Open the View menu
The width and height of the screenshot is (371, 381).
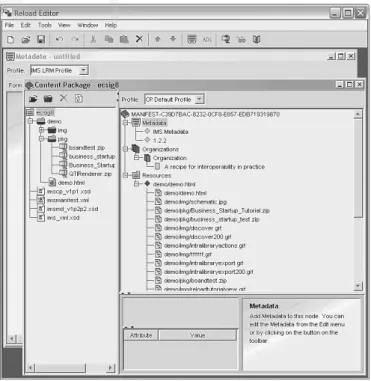pyautogui.click(x=64, y=25)
